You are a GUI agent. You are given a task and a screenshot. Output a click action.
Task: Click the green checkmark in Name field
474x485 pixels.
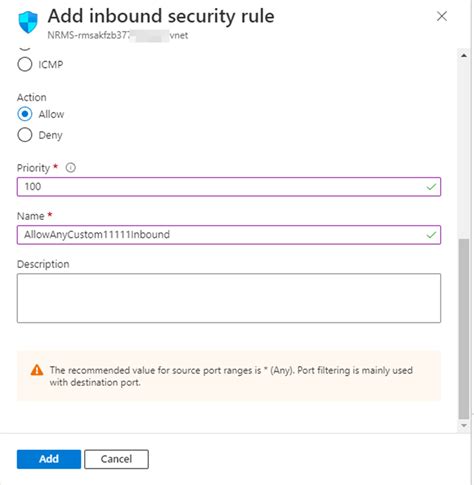pos(431,235)
